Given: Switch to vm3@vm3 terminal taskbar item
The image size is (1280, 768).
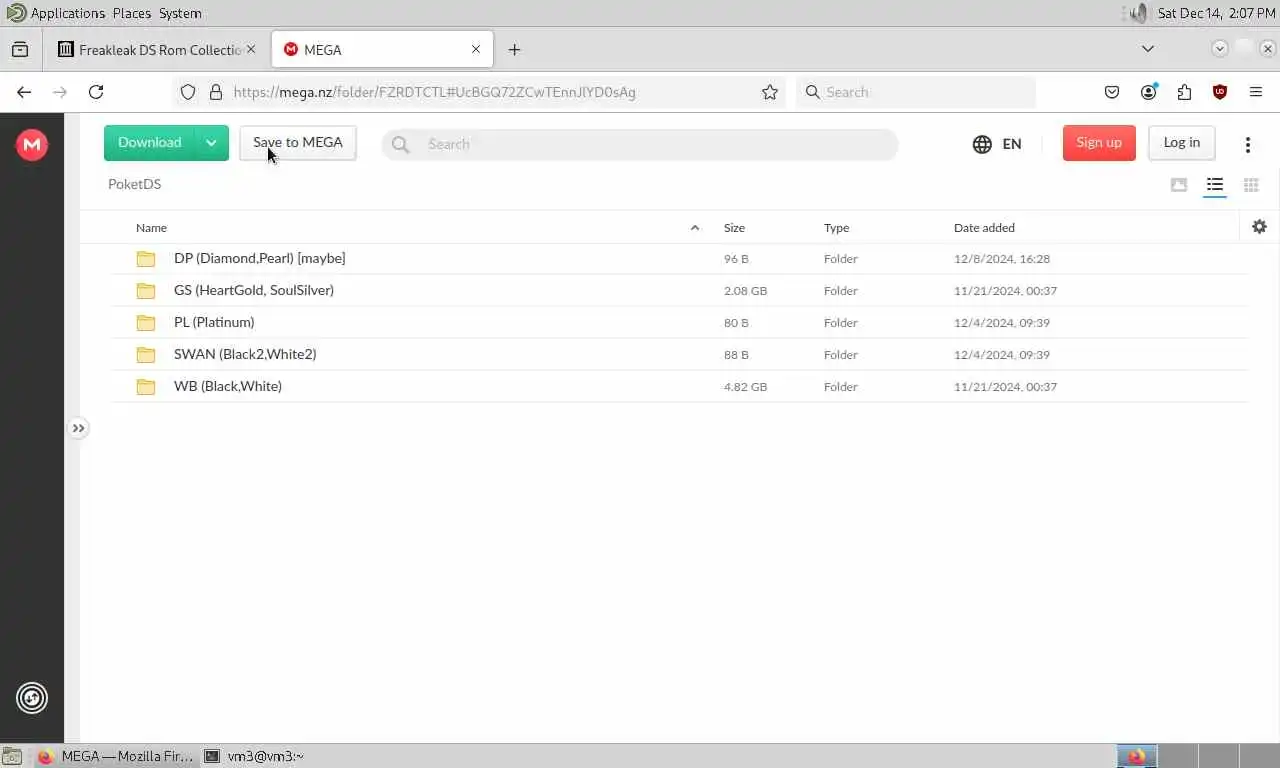Looking at the screenshot, I should click(255, 756).
